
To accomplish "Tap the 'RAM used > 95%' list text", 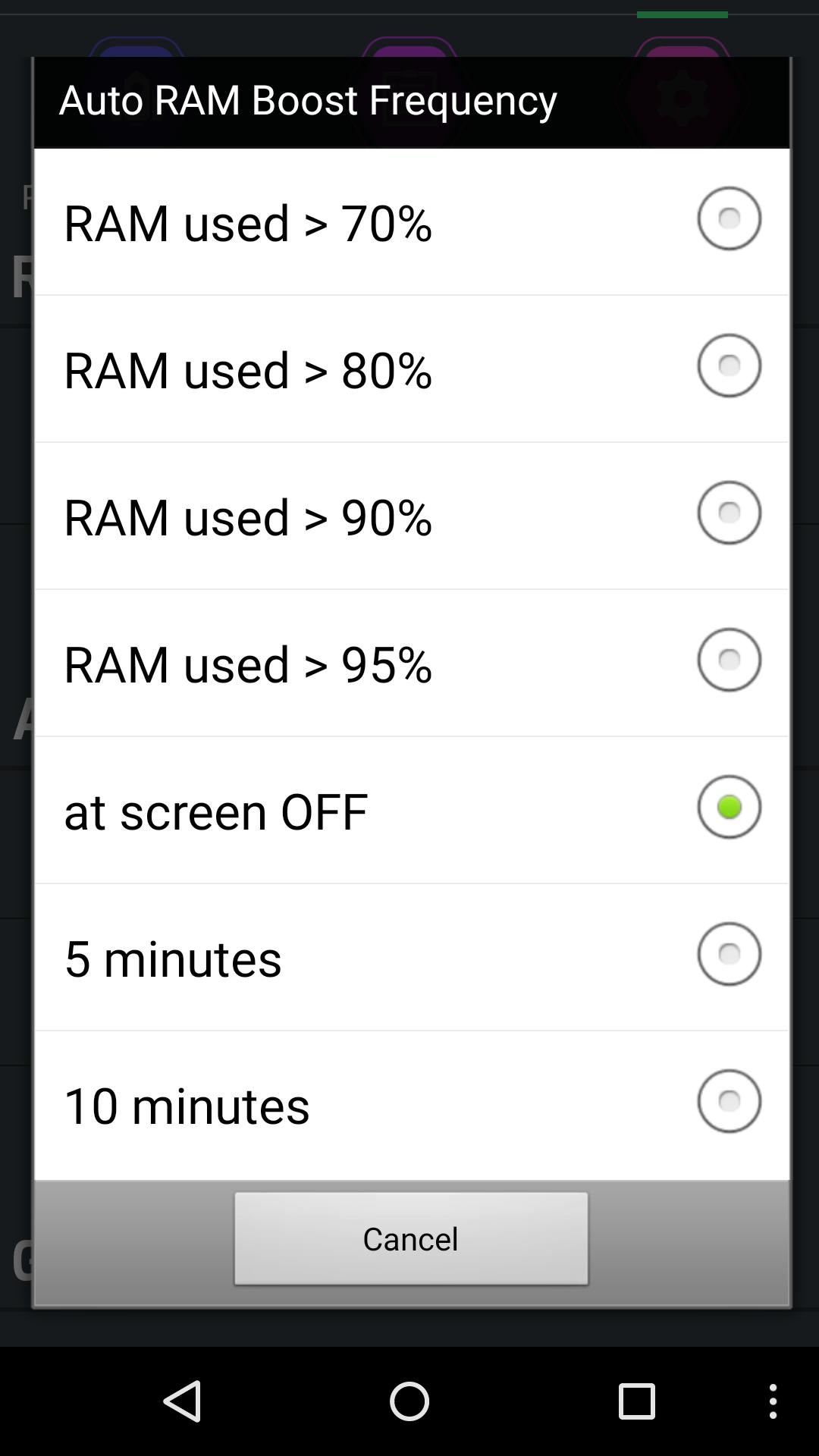I will (x=248, y=664).
